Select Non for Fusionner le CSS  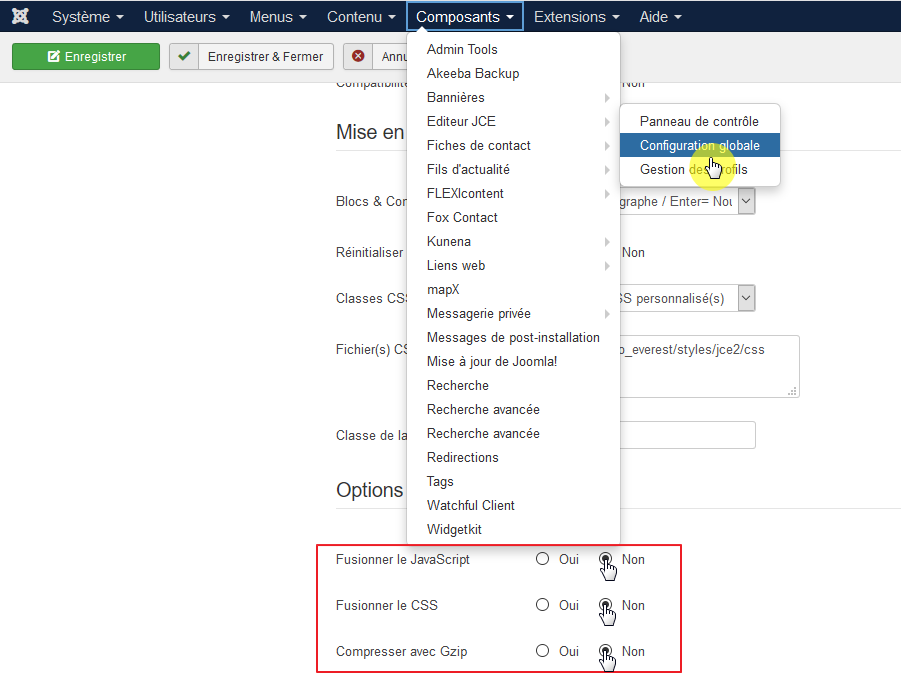point(605,605)
